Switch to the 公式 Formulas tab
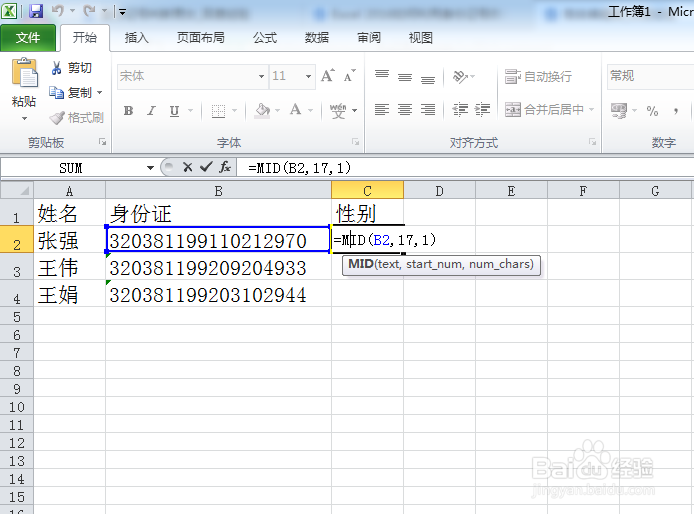This screenshot has width=694, height=514. [265, 38]
